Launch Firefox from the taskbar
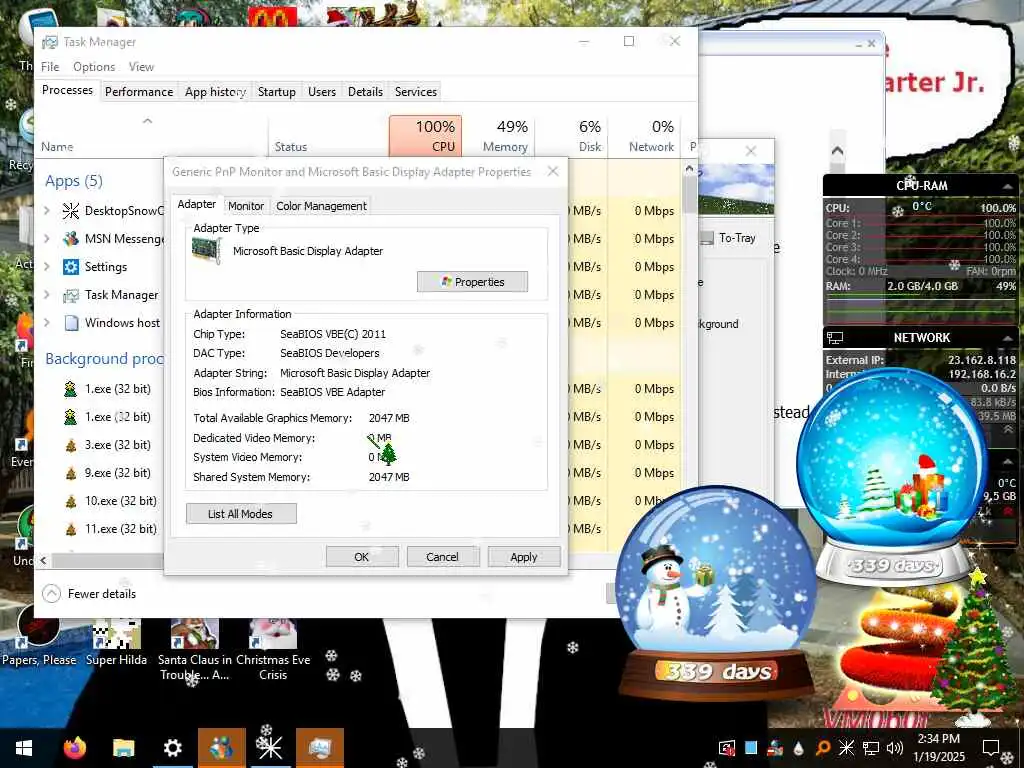 (x=75, y=748)
